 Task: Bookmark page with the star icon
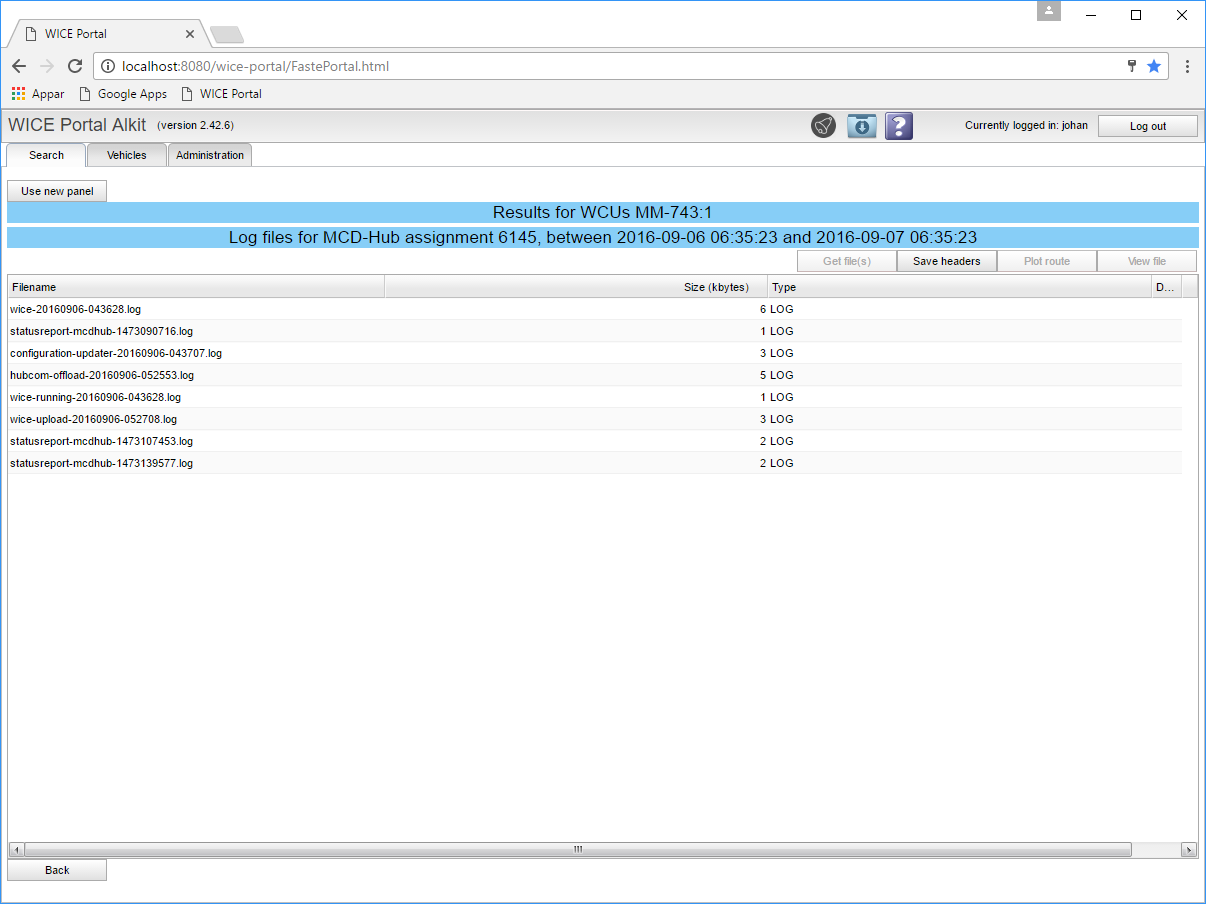pyautogui.click(x=1153, y=66)
